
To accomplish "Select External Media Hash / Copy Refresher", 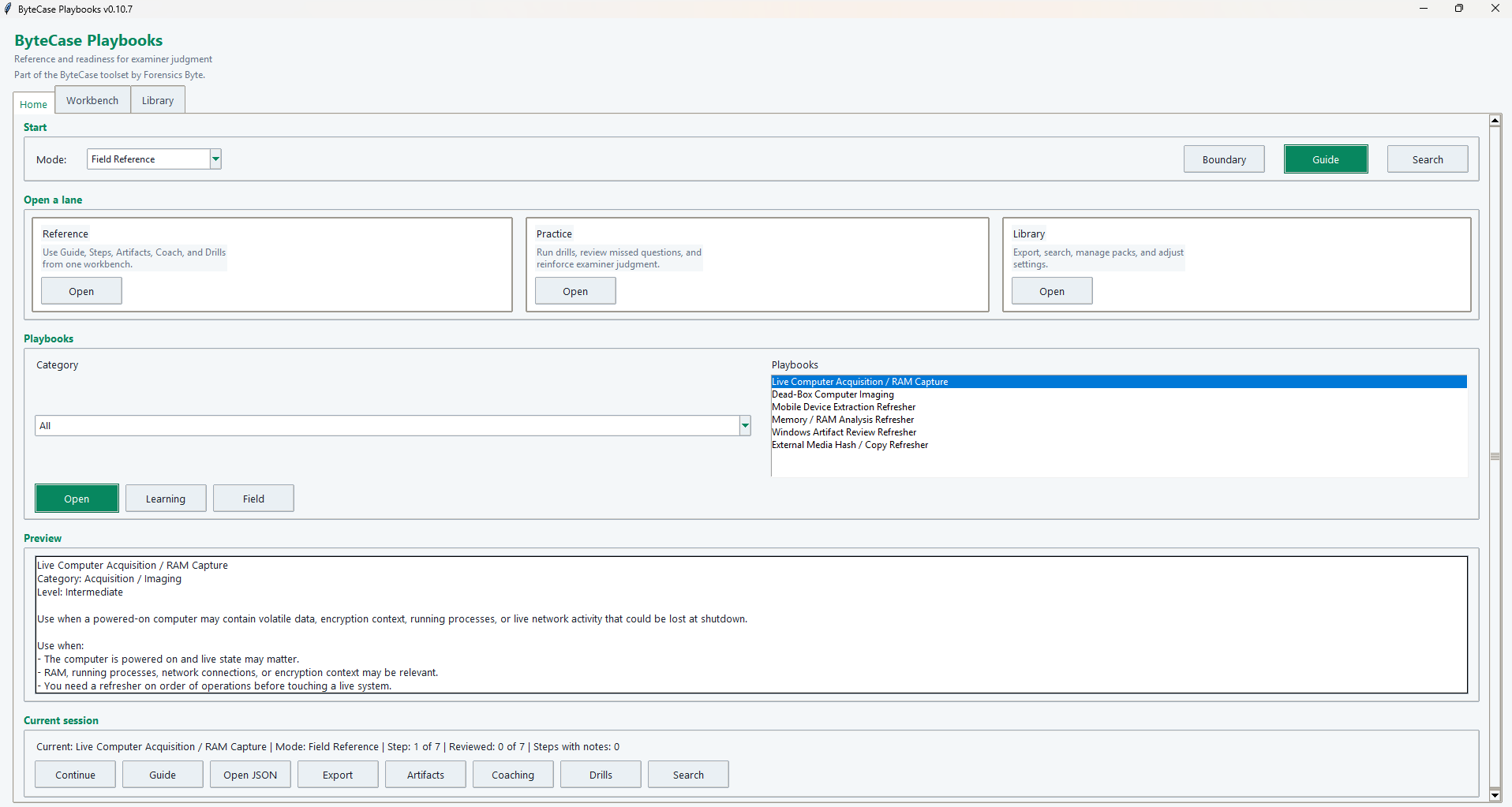I will (1119, 444).
